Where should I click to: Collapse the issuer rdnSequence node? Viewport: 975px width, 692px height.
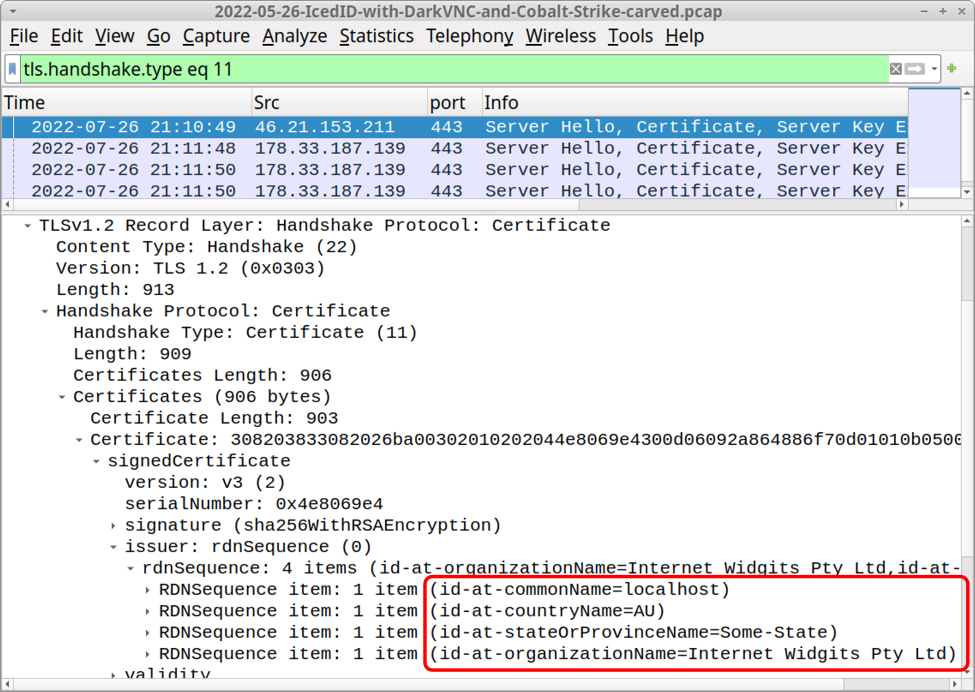[x=114, y=547]
